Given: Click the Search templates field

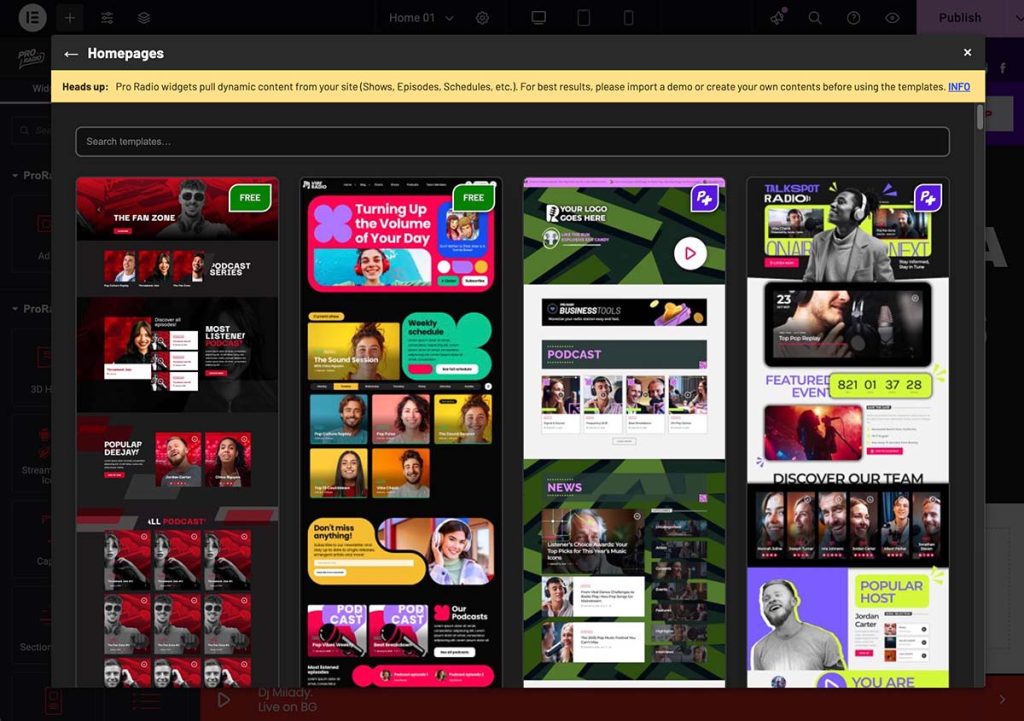Looking at the screenshot, I should (x=512, y=142).
